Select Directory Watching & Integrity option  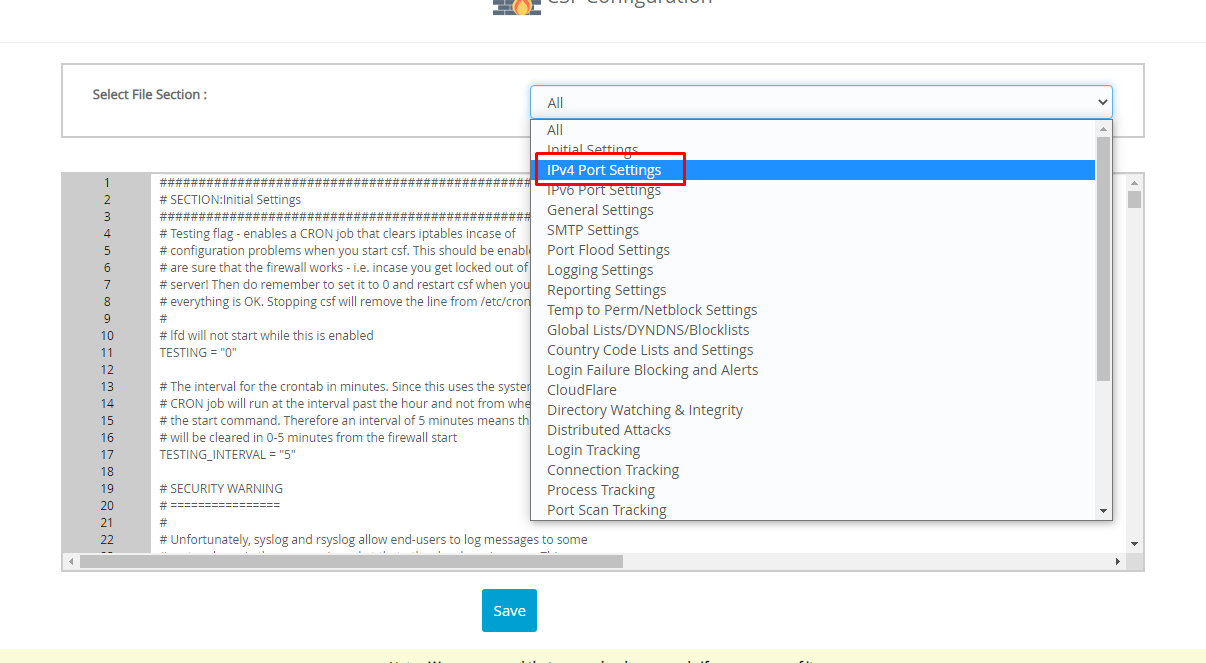645,410
